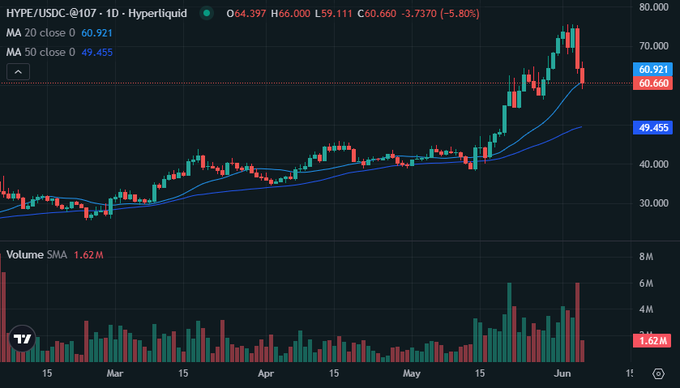Click the Jun label on time axis
The width and height of the screenshot is (680, 388).
pyautogui.click(x=562, y=373)
